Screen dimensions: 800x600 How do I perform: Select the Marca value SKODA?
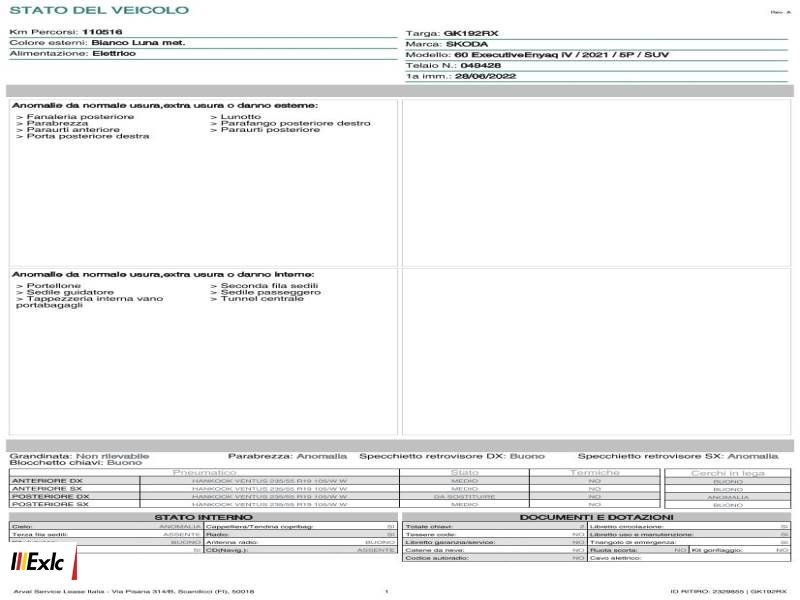tap(467, 44)
